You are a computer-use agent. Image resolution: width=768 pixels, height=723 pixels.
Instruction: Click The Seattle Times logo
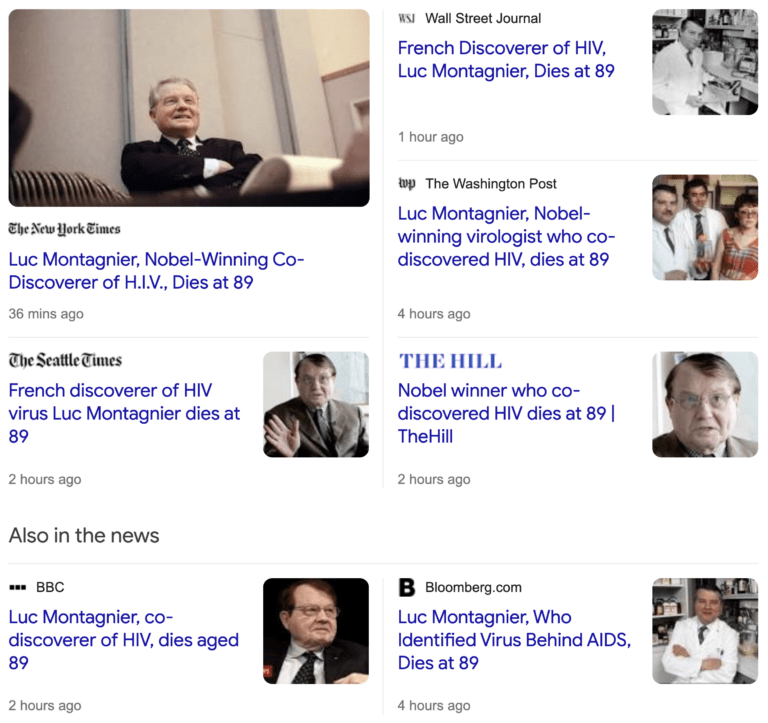coord(65,360)
